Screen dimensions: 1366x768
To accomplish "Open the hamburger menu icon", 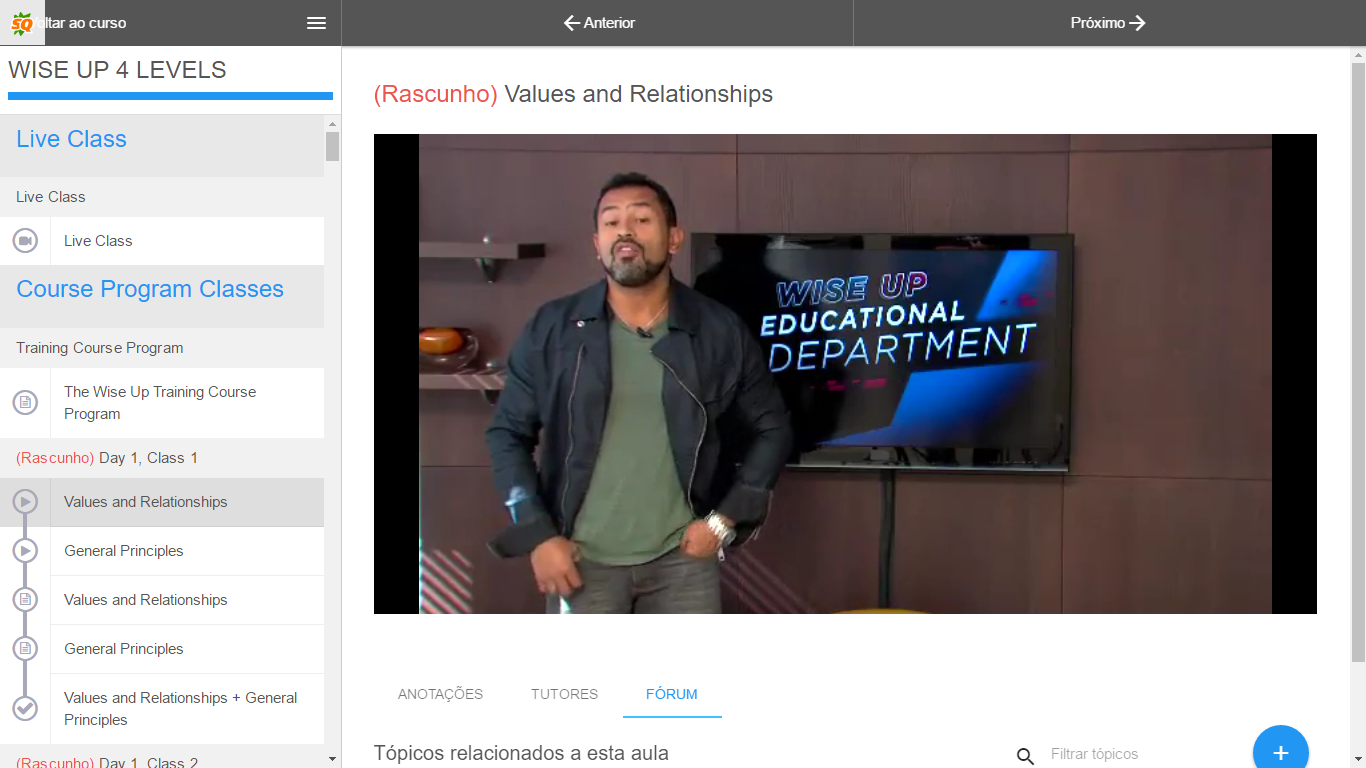I will (316, 23).
